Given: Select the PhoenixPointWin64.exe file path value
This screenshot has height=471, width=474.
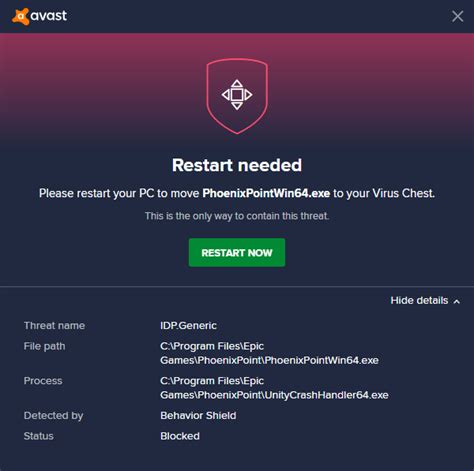Looking at the screenshot, I should point(269,353).
